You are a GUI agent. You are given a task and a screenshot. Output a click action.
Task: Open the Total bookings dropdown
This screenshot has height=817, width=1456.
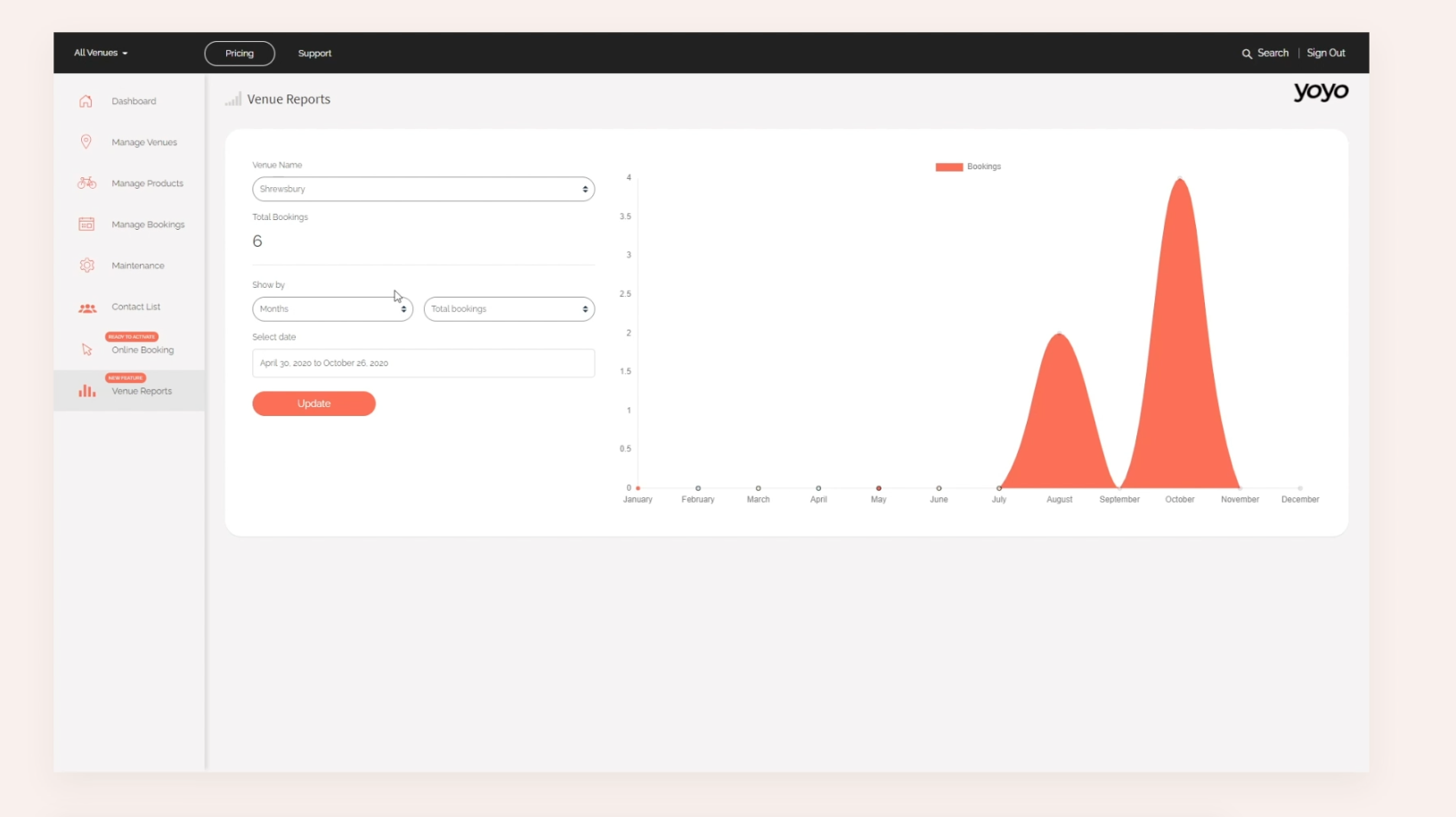coord(508,309)
